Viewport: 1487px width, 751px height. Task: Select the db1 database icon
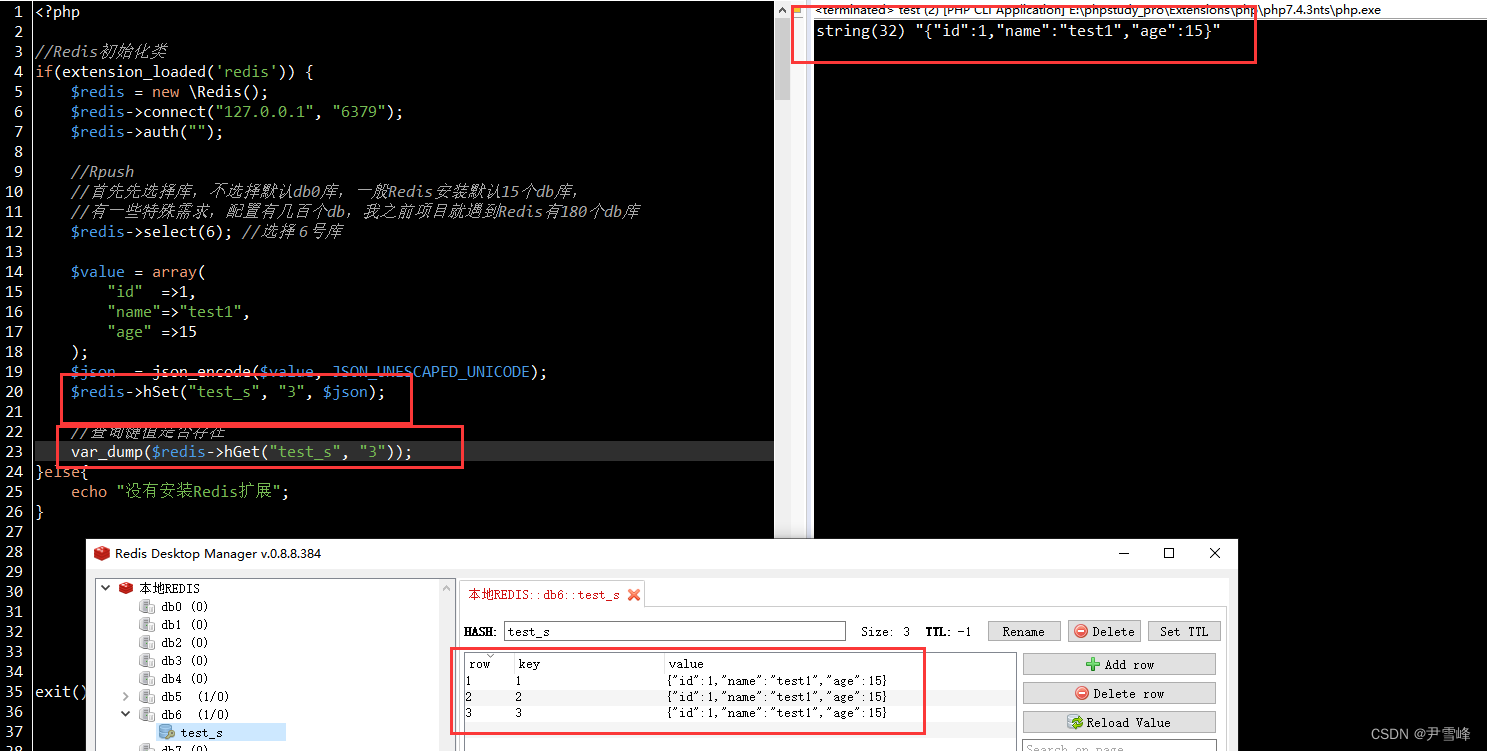[x=147, y=624]
